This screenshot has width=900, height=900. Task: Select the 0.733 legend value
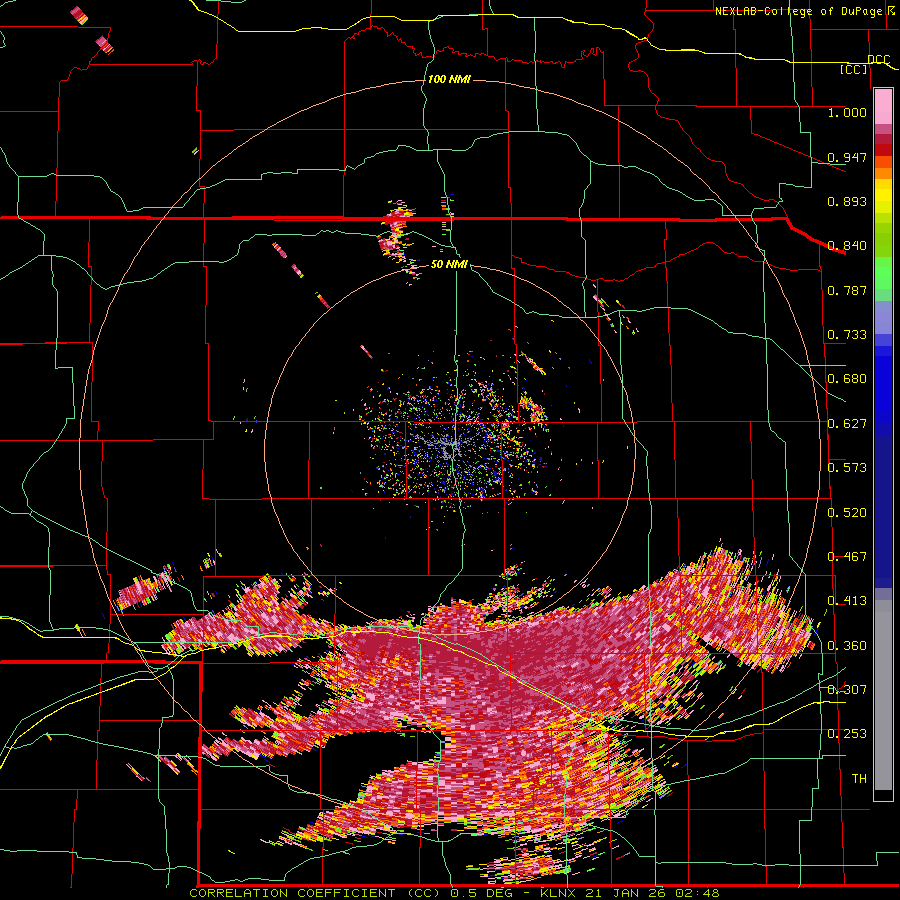(x=847, y=335)
